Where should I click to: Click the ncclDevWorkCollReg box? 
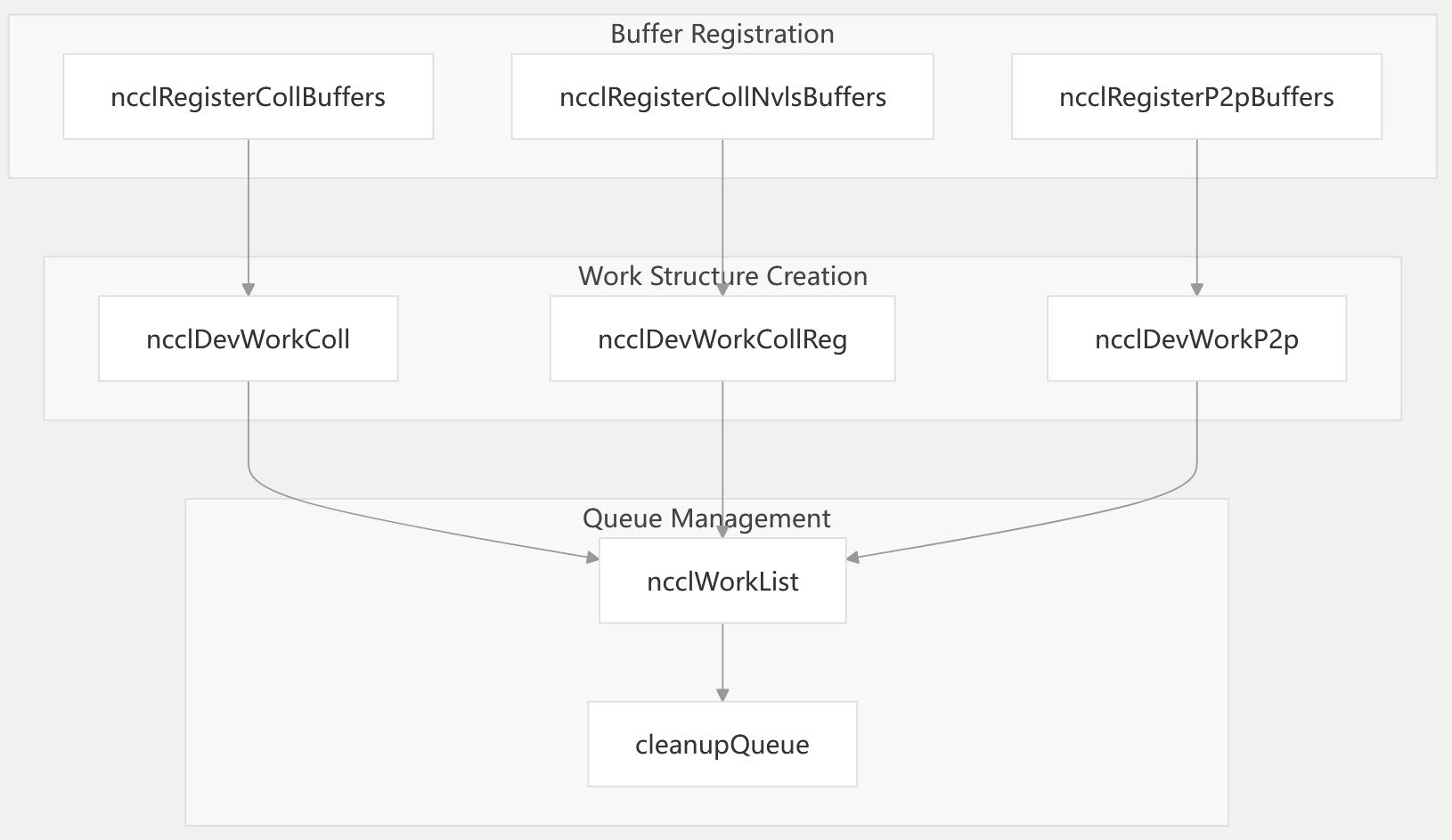[x=722, y=338]
